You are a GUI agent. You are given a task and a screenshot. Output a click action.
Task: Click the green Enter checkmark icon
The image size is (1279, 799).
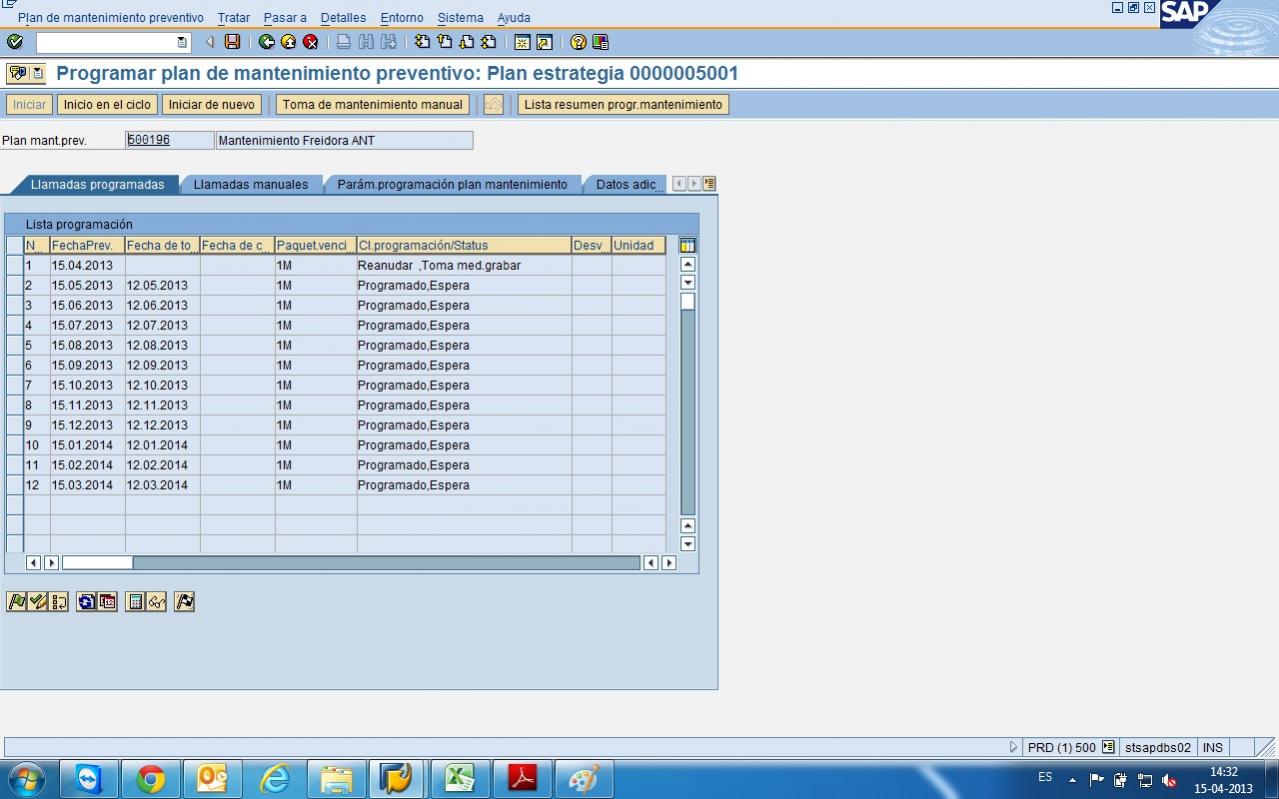pos(14,42)
